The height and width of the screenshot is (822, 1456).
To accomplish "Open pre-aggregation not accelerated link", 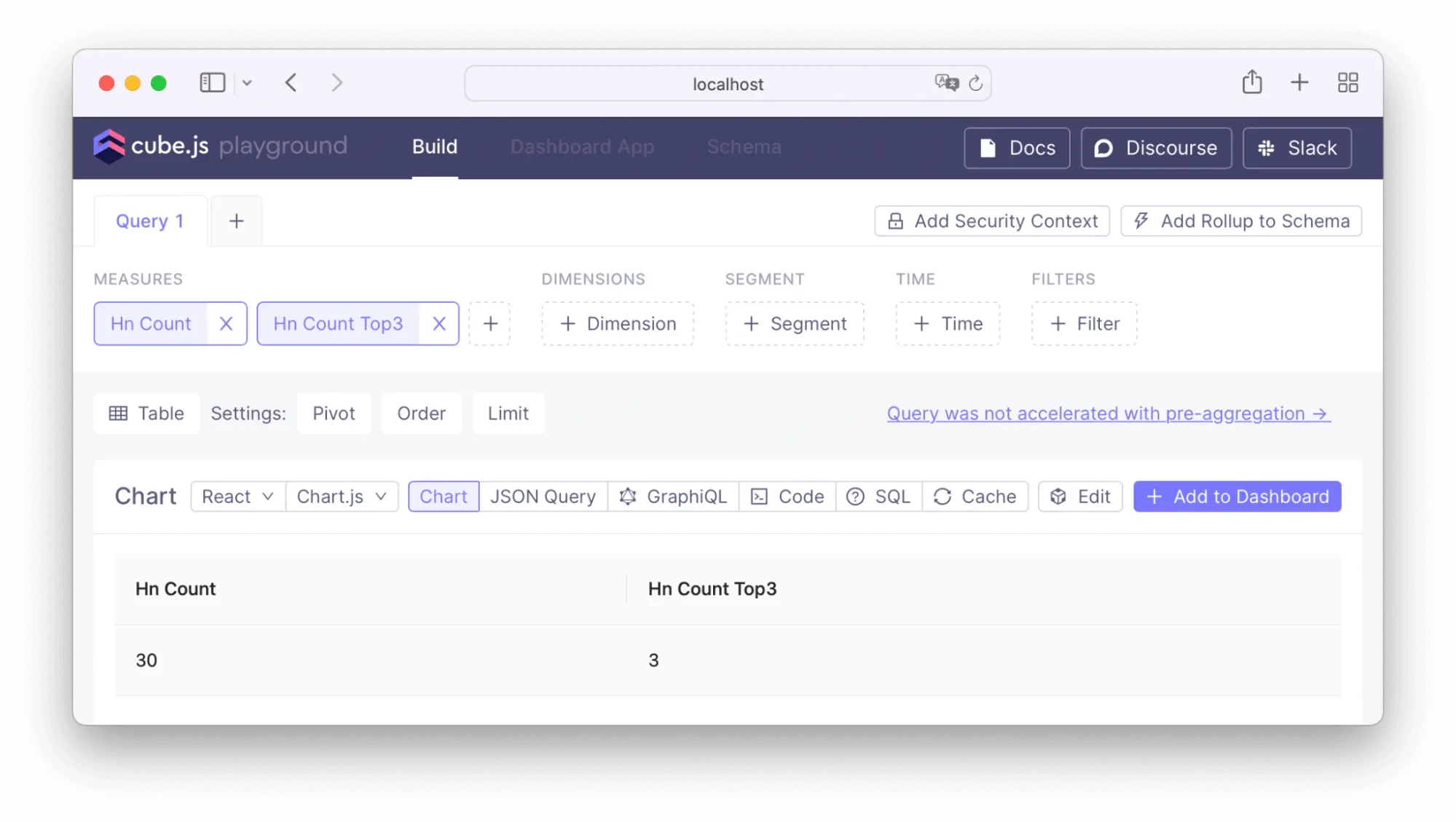I will [1108, 414].
